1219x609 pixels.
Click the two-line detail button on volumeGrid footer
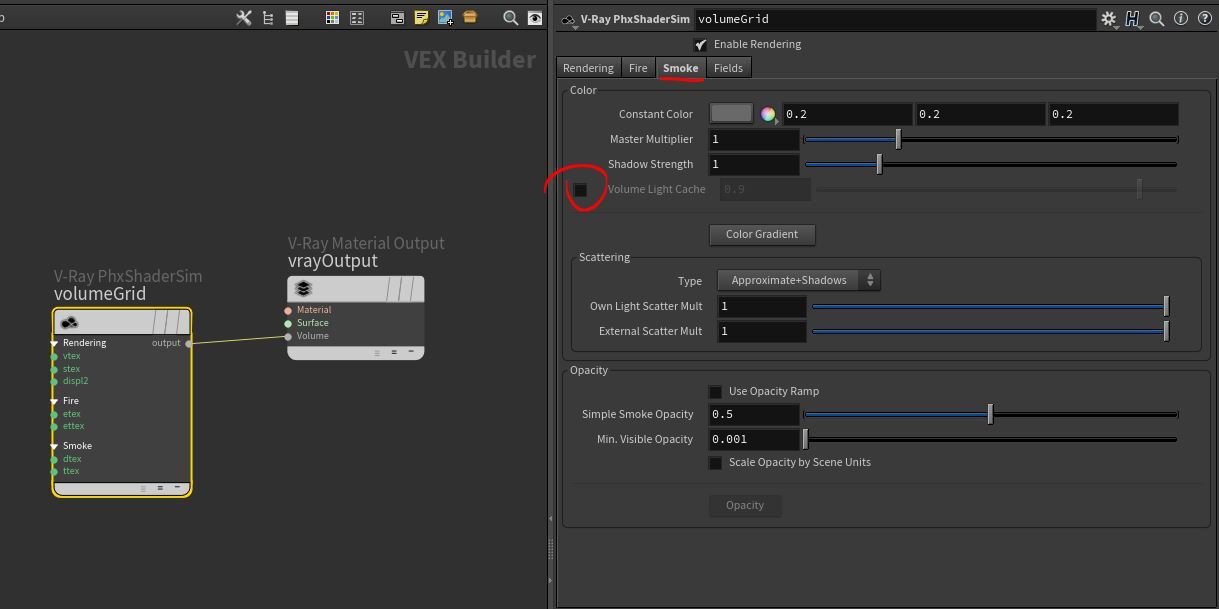[160, 488]
